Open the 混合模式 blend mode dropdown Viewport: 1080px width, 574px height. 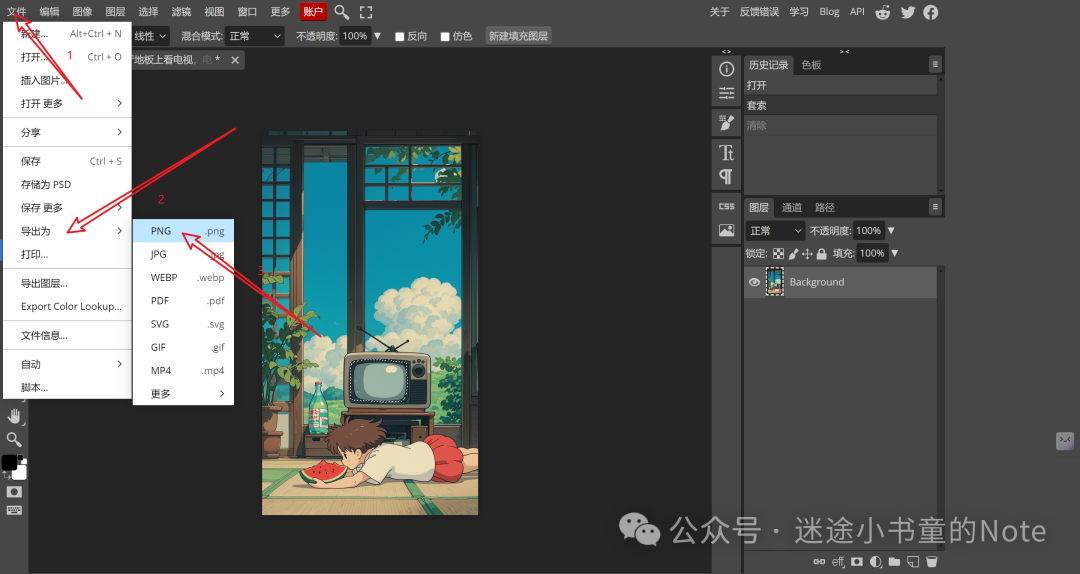(x=256, y=36)
